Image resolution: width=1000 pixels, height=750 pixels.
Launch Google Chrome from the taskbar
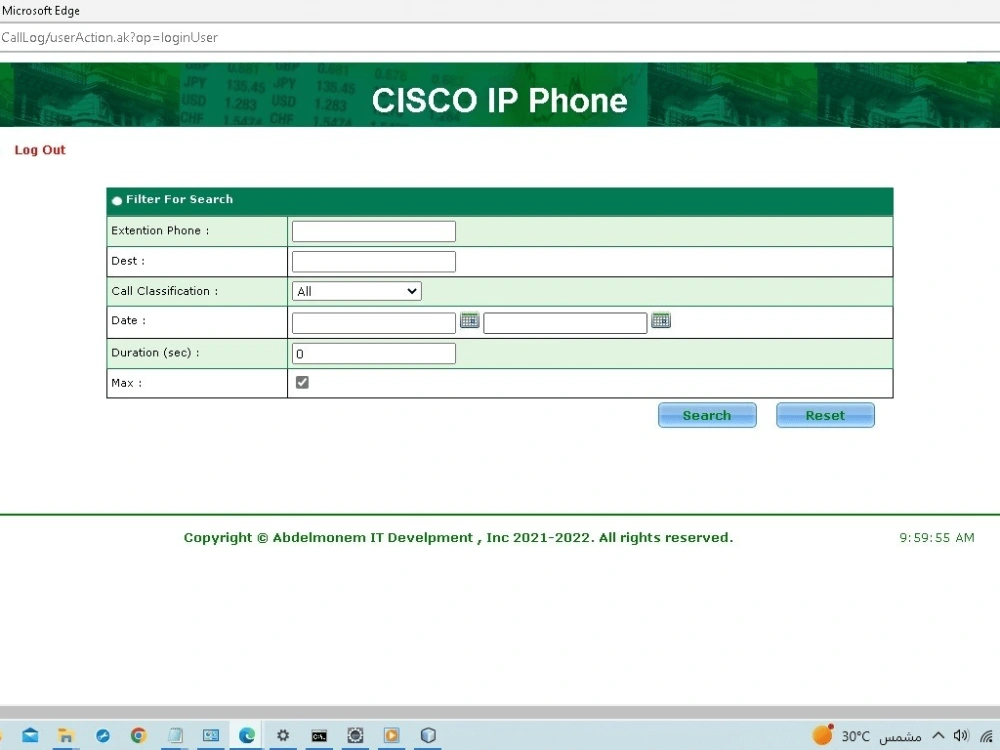coord(138,735)
